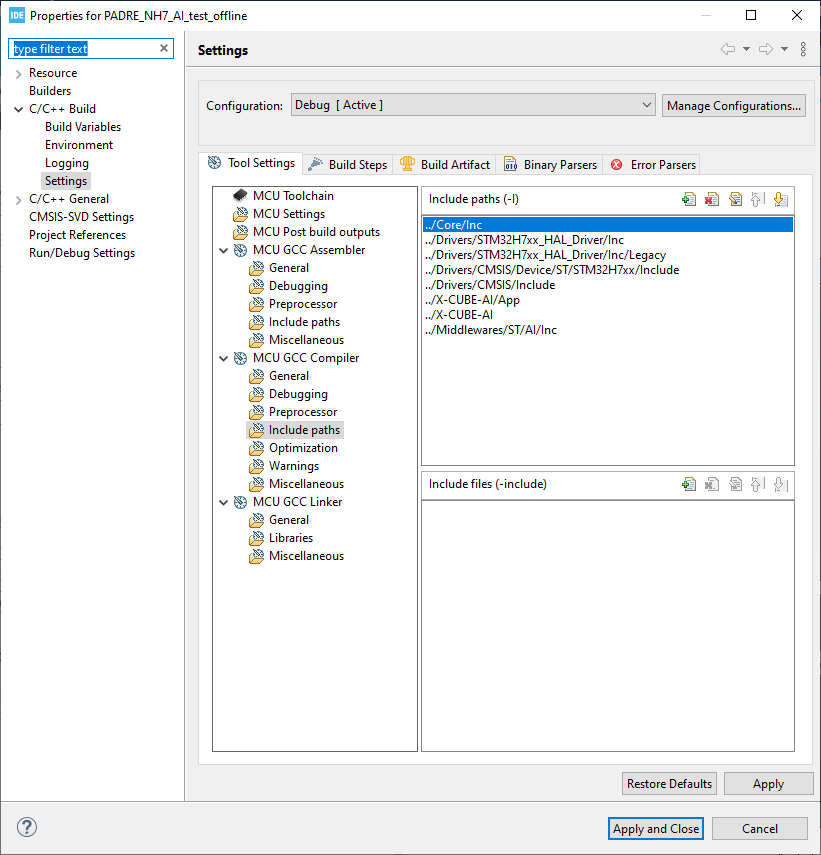Switch to the Tool Settings tab
This screenshot has width=821, height=855.
(x=251, y=163)
